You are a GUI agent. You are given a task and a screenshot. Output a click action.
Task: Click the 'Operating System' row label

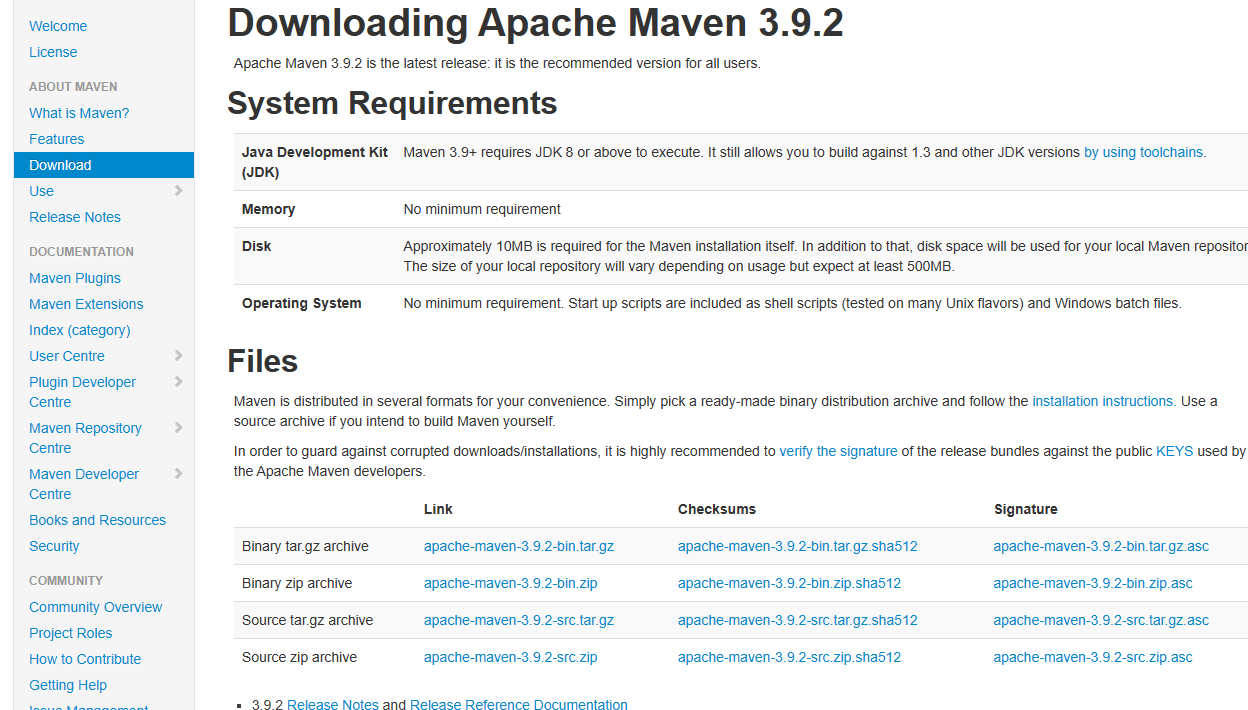(x=302, y=303)
